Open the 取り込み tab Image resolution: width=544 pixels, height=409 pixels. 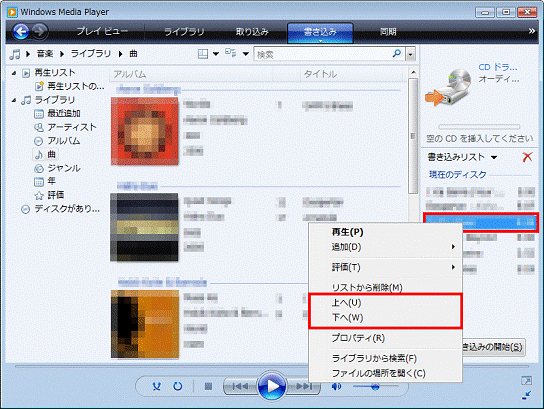252,32
